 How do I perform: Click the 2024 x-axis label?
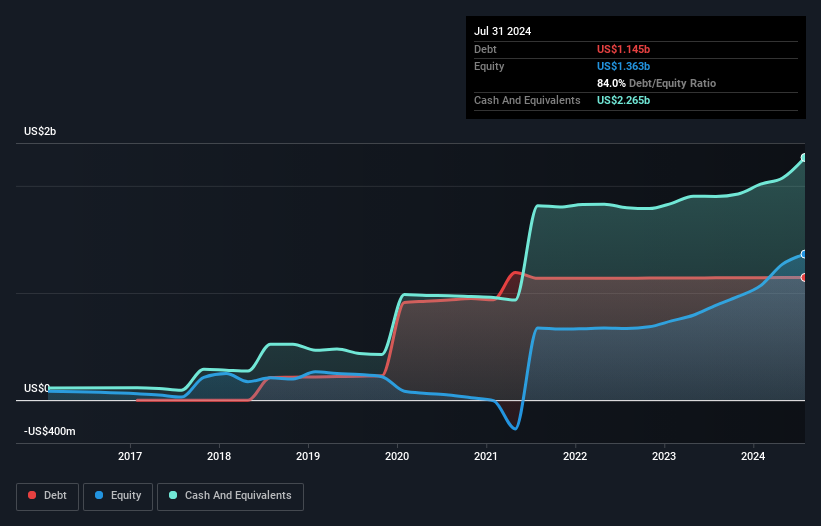click(753, 456)
